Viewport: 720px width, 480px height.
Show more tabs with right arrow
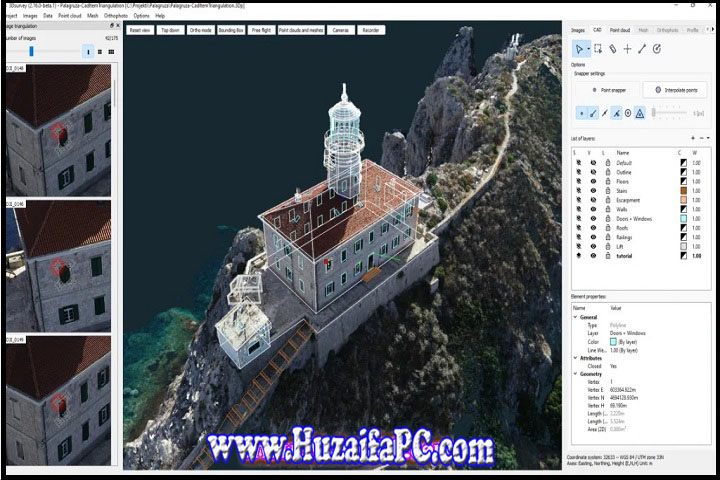(712, 29)
